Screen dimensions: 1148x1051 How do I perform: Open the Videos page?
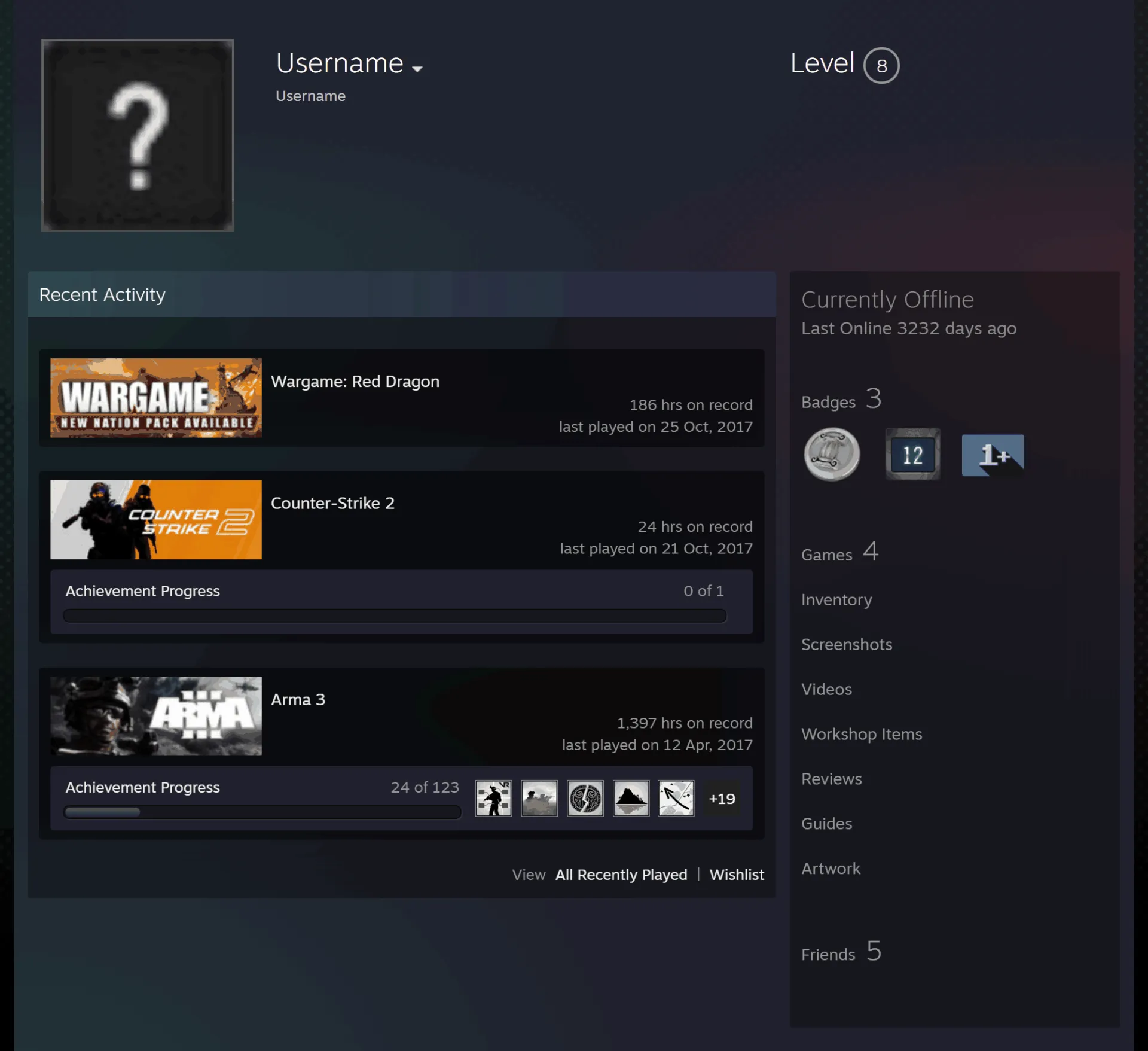point(826,689)
